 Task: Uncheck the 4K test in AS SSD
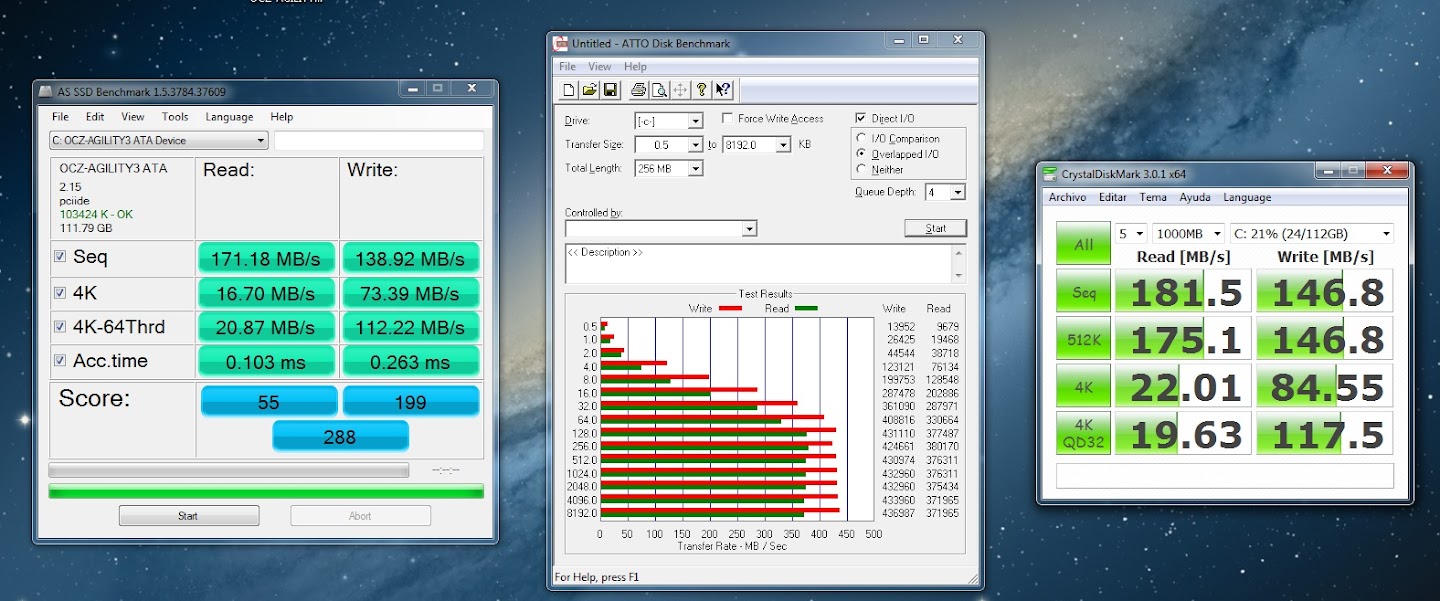[60, 293]
